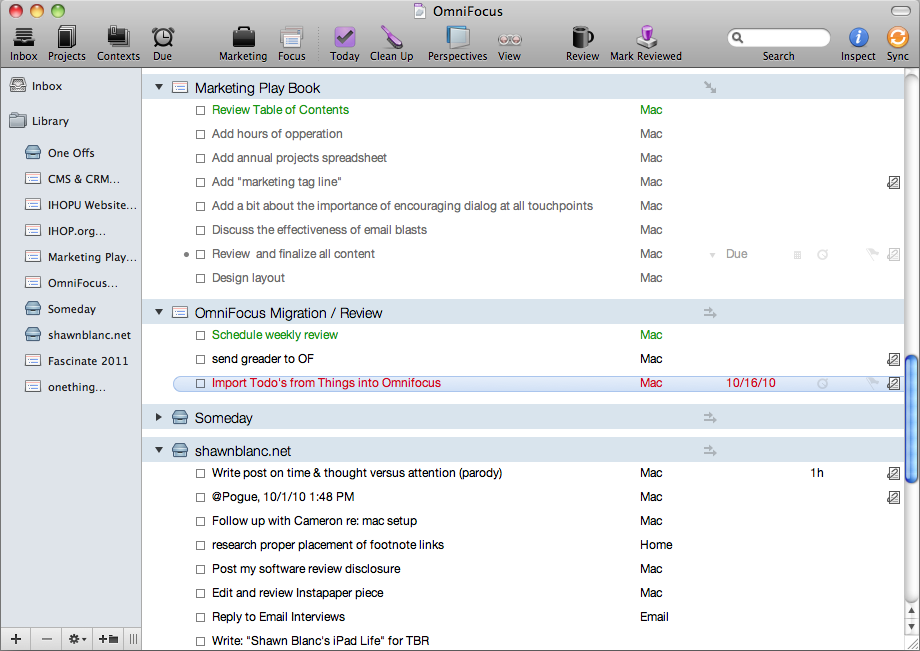Mark 'Schedule weekly review' as complete

(x=201, y=335)
